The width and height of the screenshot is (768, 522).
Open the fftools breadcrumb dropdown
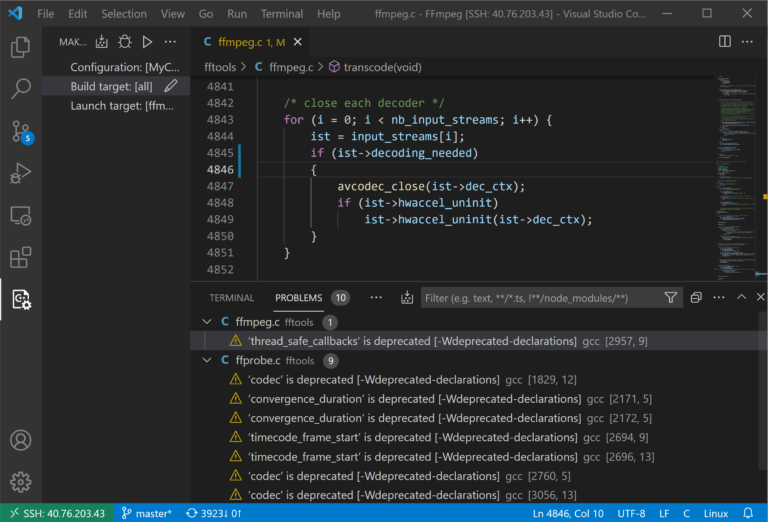220,67
